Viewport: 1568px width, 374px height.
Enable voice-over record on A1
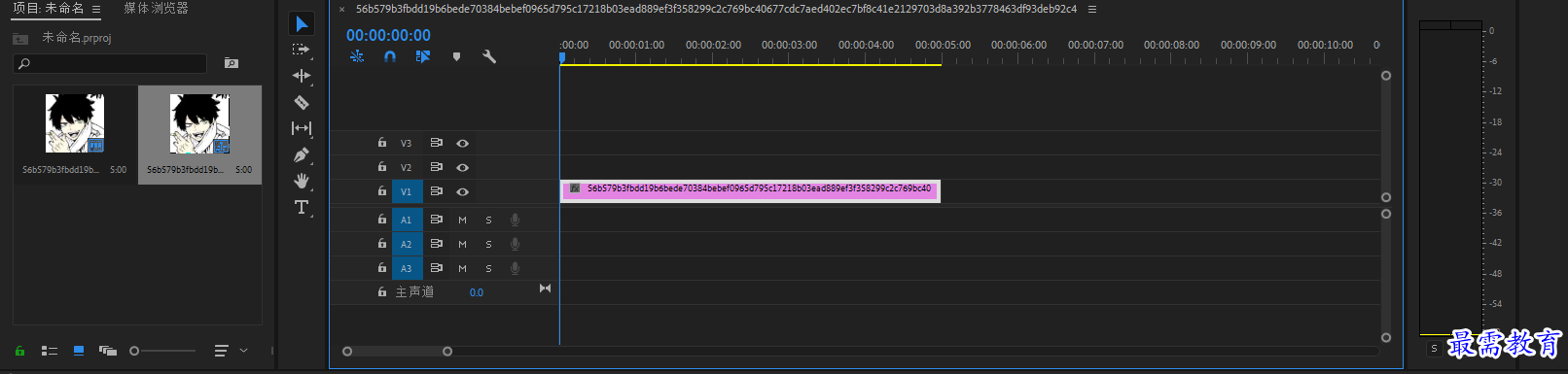click(x=515, y=220)
